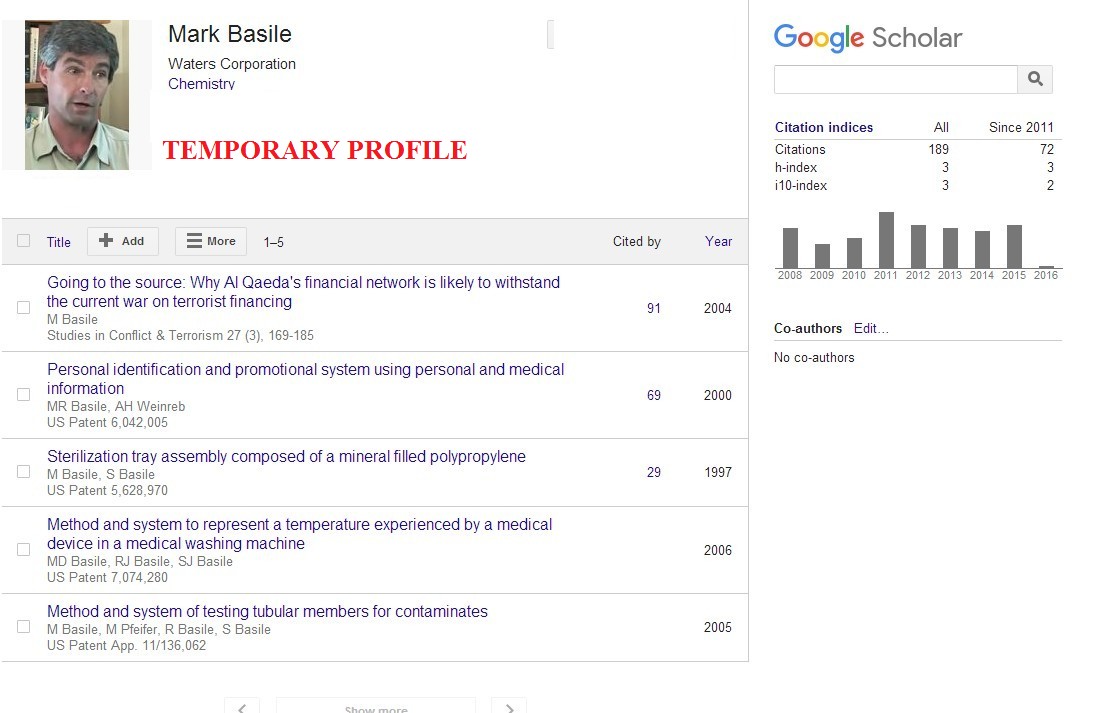Tick checkbox for testing tubular members patent

tap(24, 627)
